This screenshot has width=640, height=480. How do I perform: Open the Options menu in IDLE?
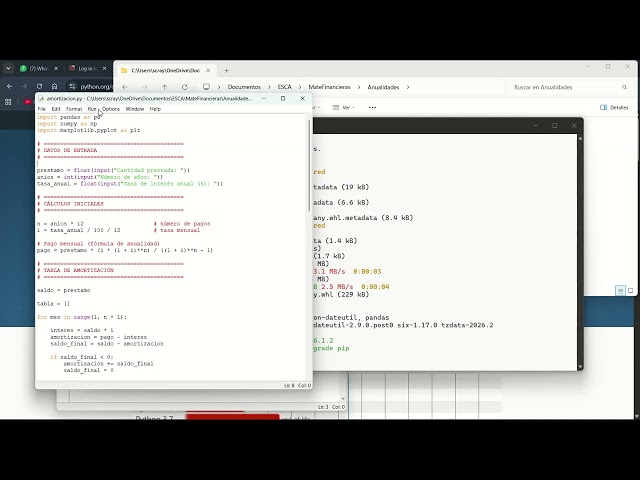pyautogui.click(x=111, y=109)
